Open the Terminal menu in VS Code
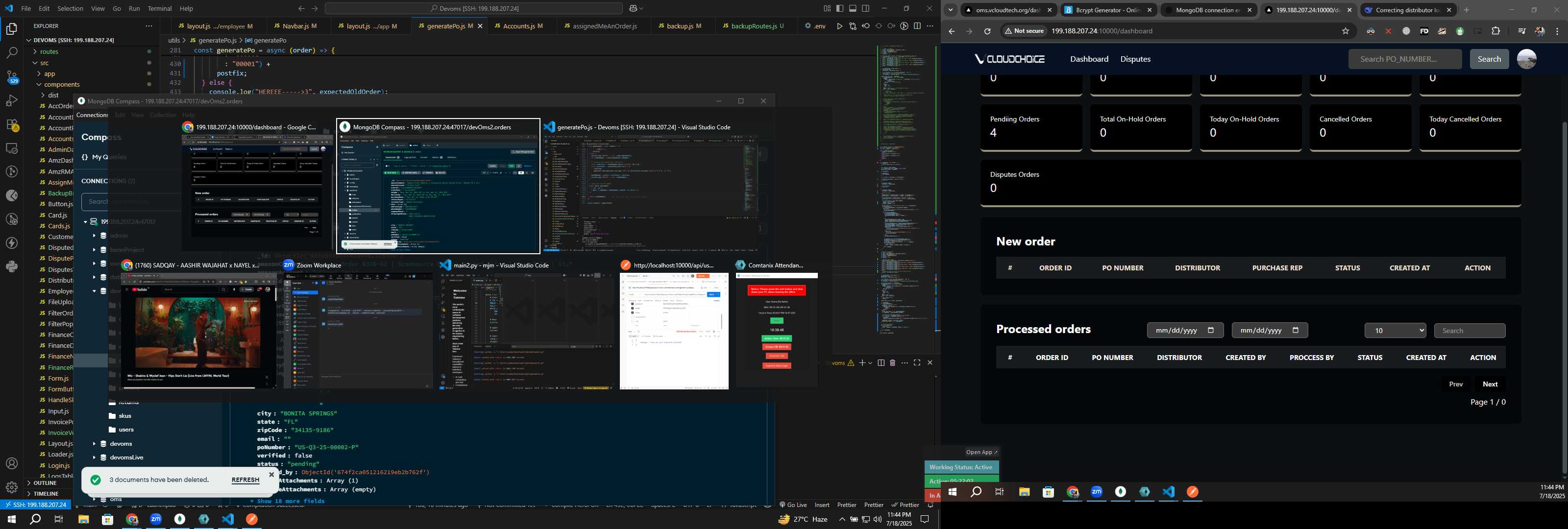1568x529 pixels. 159,8
